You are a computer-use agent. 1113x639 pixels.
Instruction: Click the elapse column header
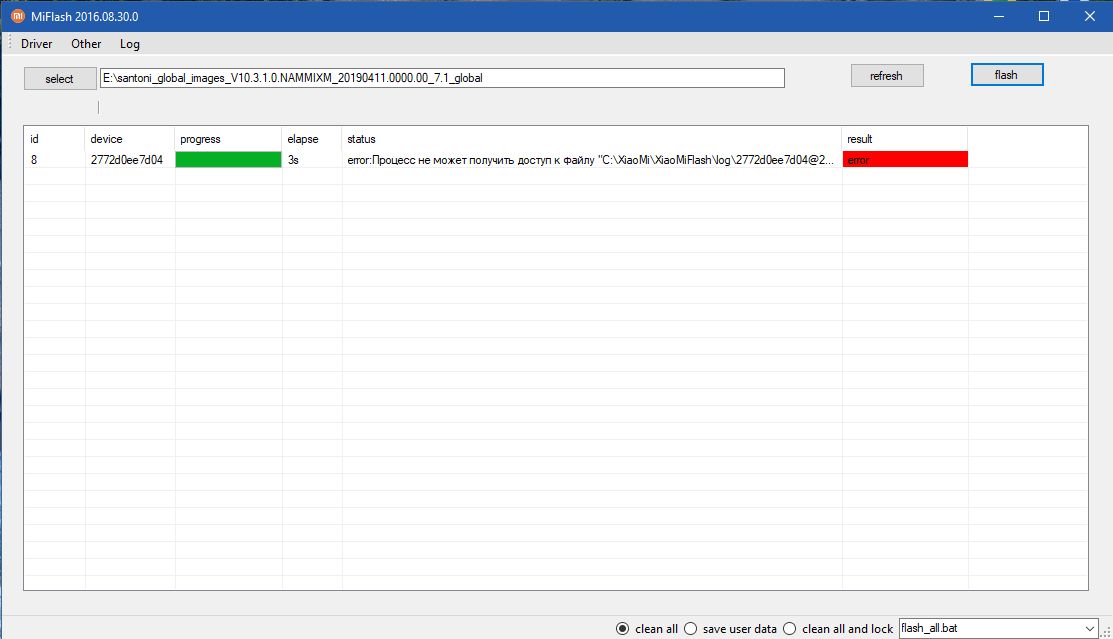point(312,139)
